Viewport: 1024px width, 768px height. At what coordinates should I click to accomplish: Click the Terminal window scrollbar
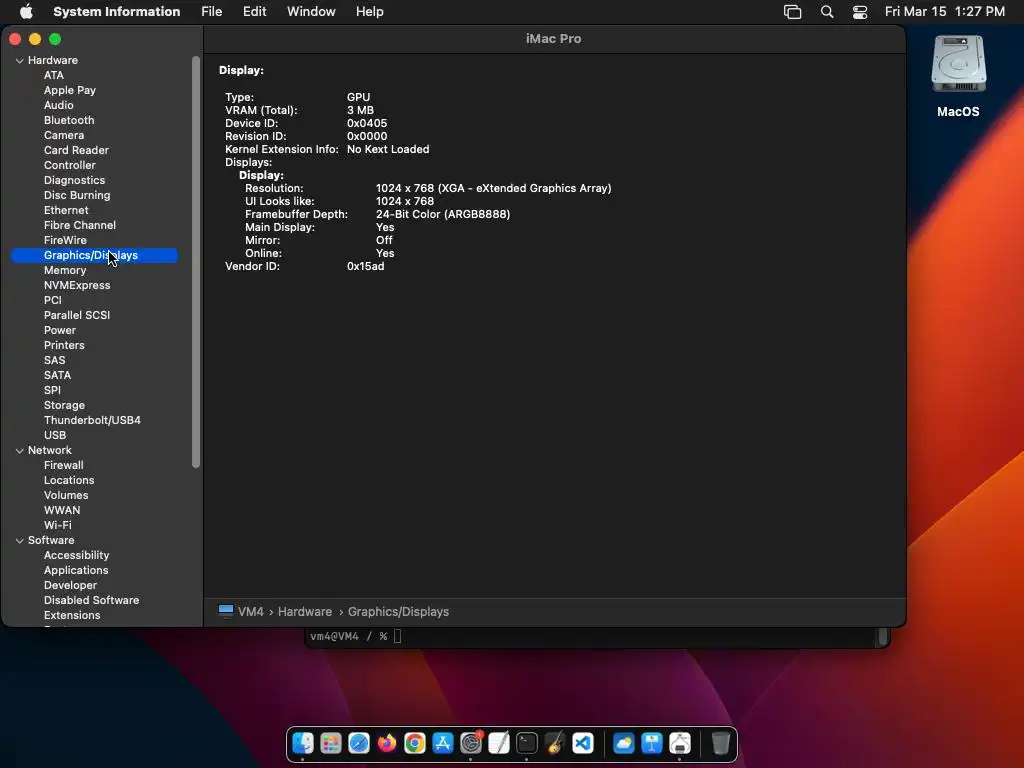tap(882, 637)
